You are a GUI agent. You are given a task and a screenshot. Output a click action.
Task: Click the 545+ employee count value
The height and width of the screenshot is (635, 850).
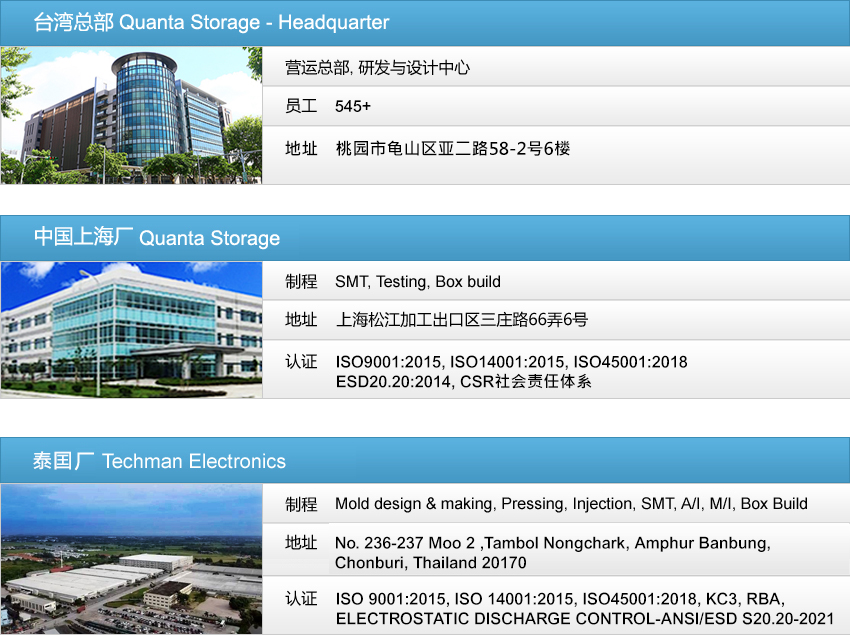coord(353,106)
